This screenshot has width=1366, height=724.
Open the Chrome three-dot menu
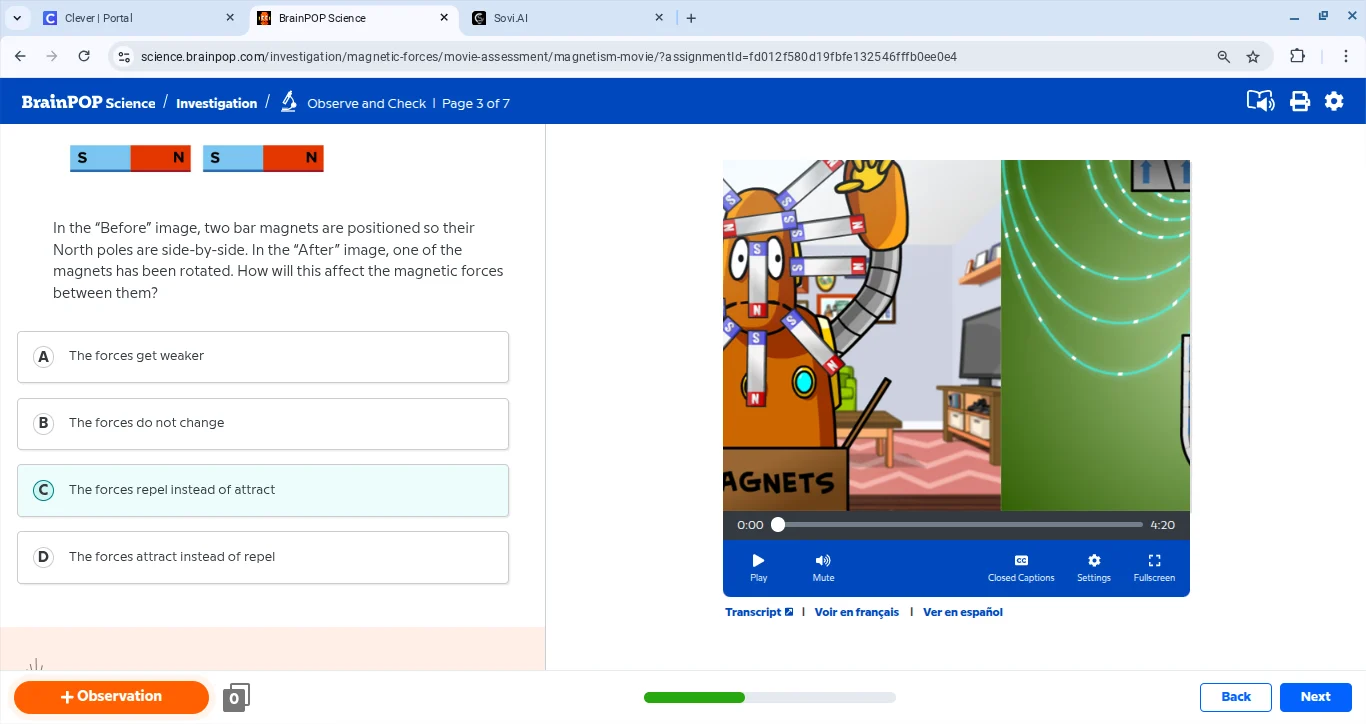[1345, 57]
